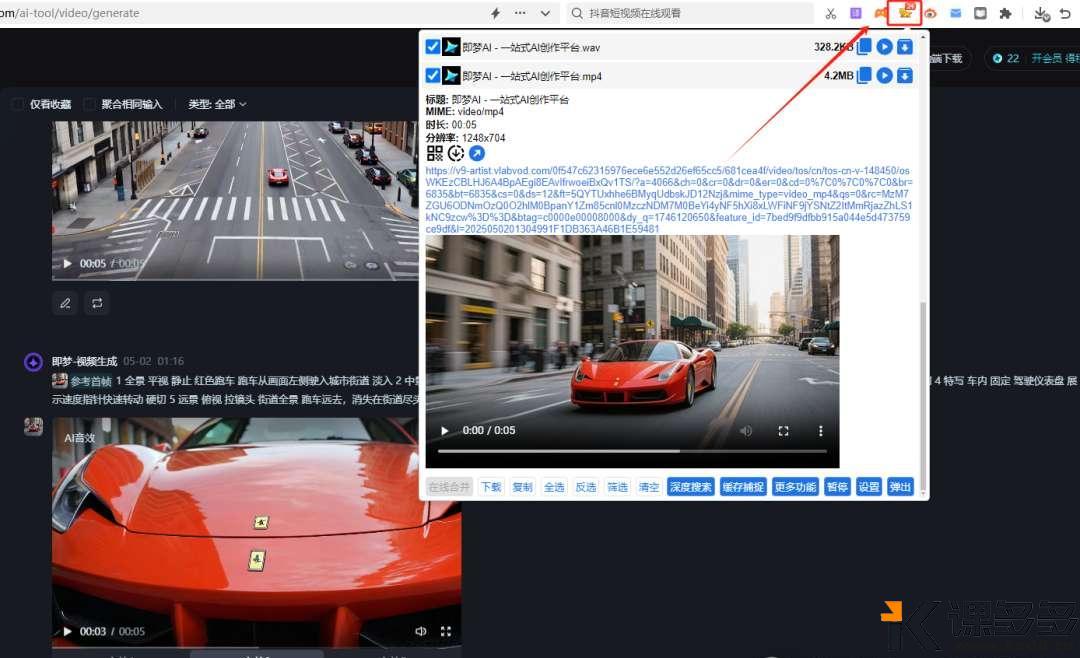This screenshot has height=658, width=1080.
Task: Expand the 类型: 全部 dropdown
Action: (x=218, y=104)
